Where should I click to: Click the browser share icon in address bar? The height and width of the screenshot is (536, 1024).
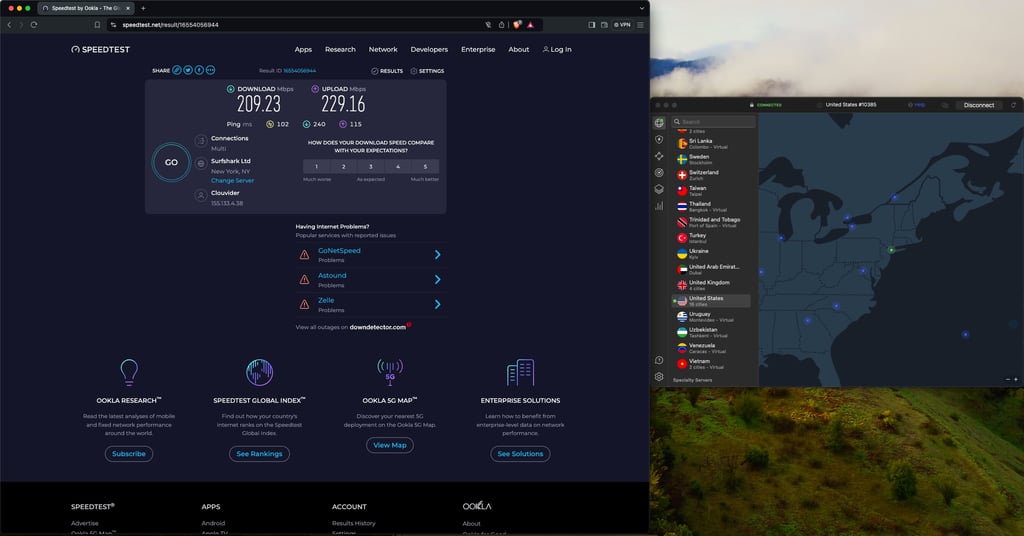[502, 25]
